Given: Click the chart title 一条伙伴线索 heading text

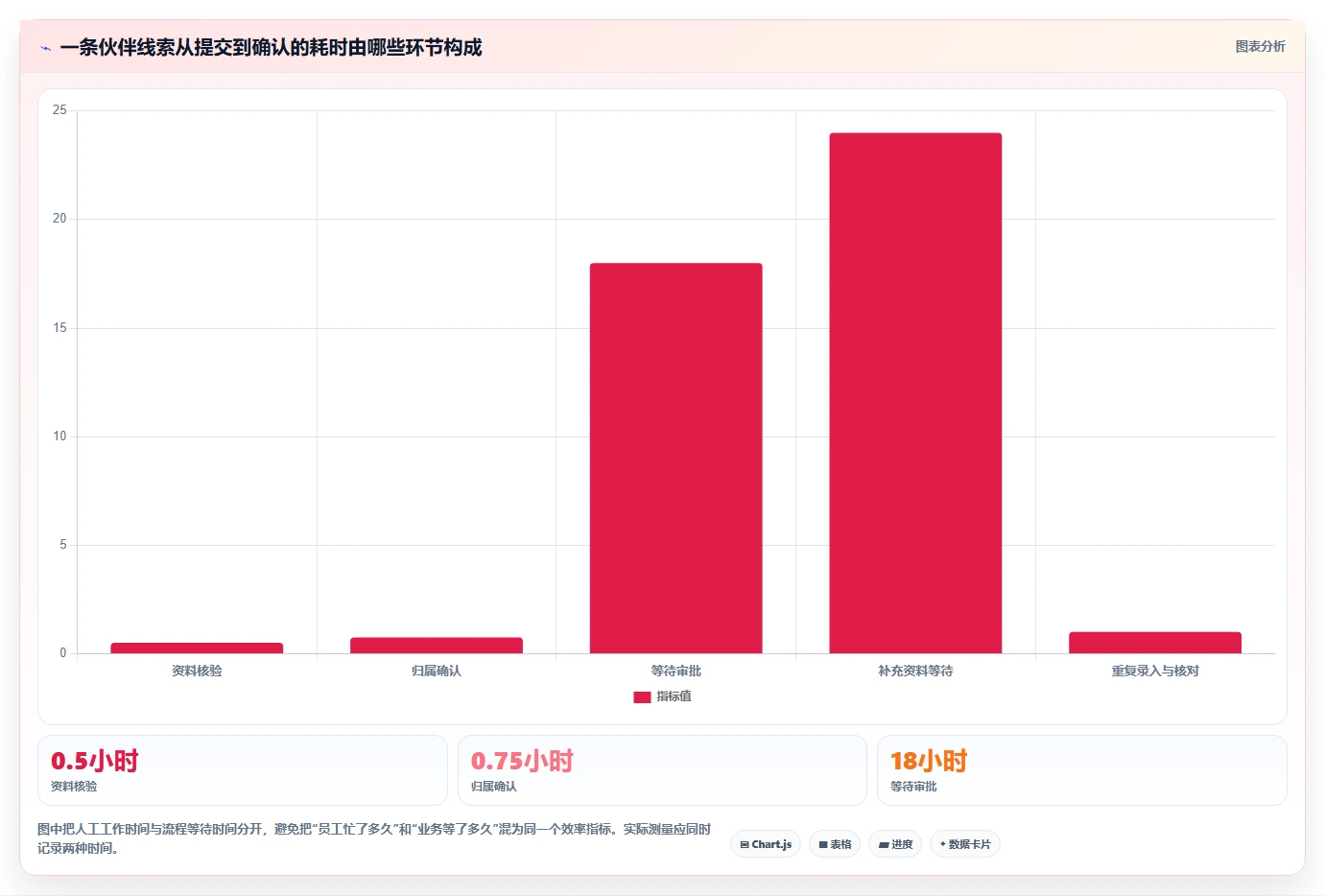Looking at the screenshot, I should pos(271,47).
